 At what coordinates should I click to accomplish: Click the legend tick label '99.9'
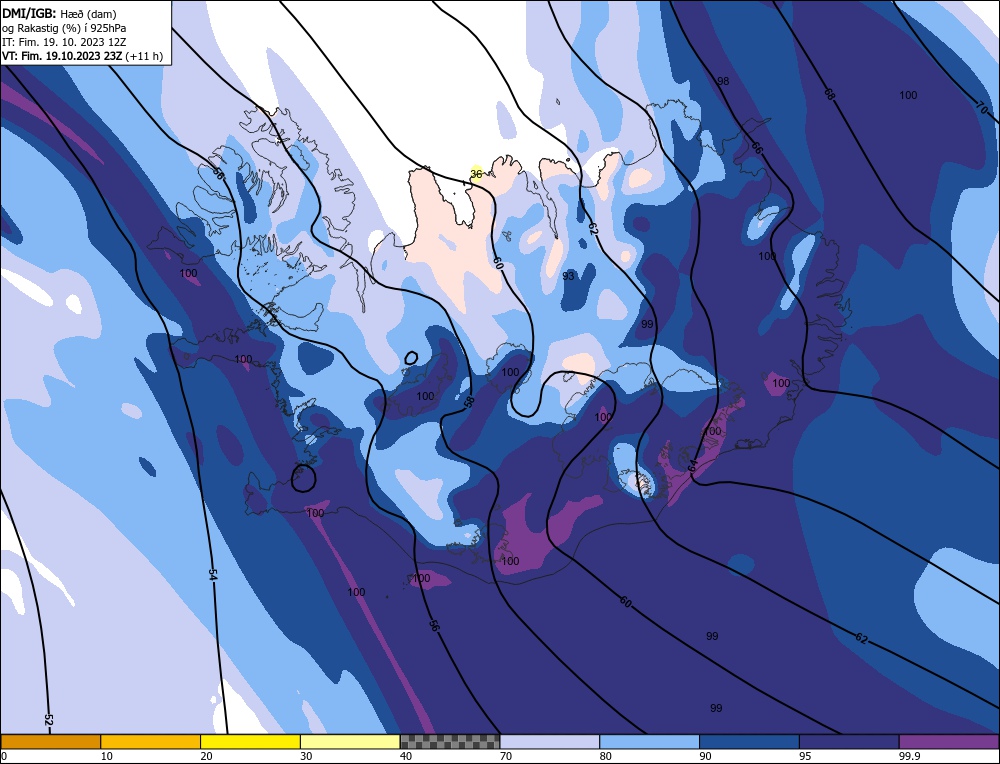908,756
